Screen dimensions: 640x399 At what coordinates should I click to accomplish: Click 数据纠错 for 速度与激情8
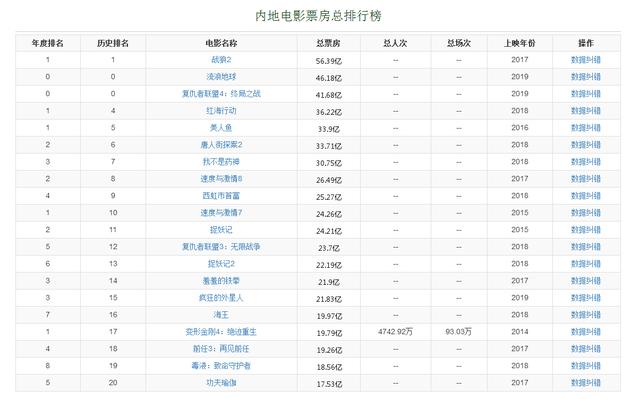tap(586, 179)
